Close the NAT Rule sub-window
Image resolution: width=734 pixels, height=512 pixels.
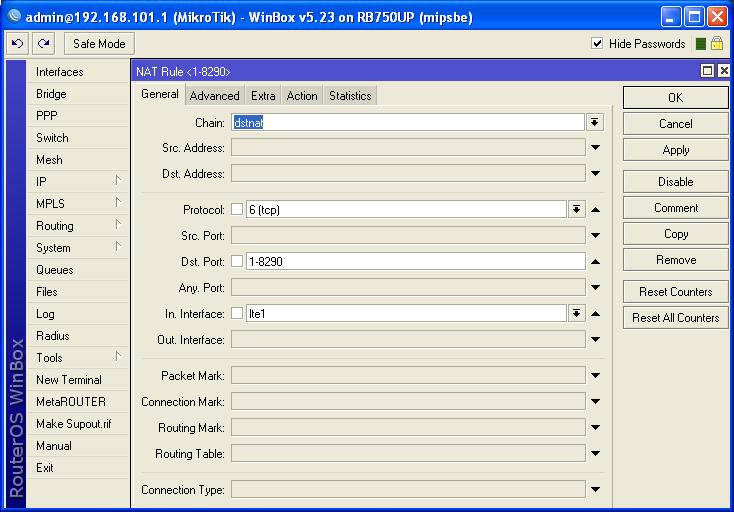click(724, 71)
